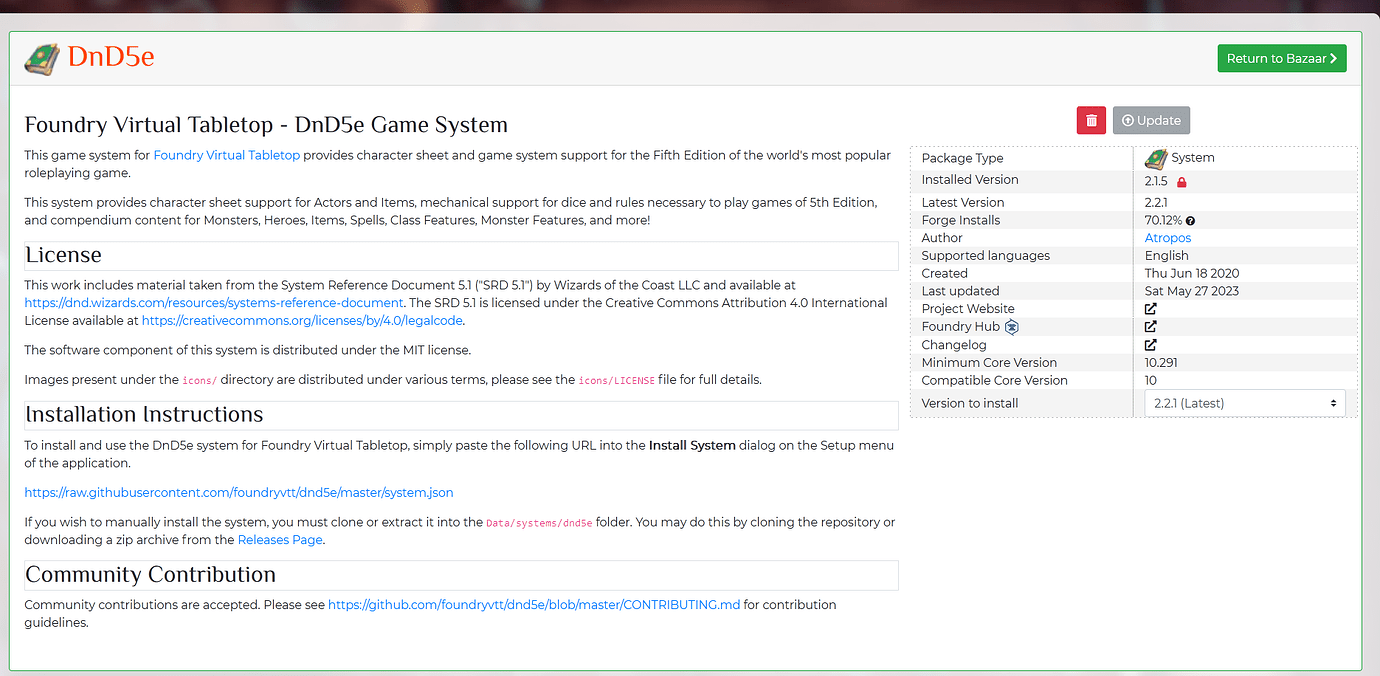Viewport: 1380px width, 676px height.
Task: Click the DnD5e book logo icon
Action: [x=41, y=58]
